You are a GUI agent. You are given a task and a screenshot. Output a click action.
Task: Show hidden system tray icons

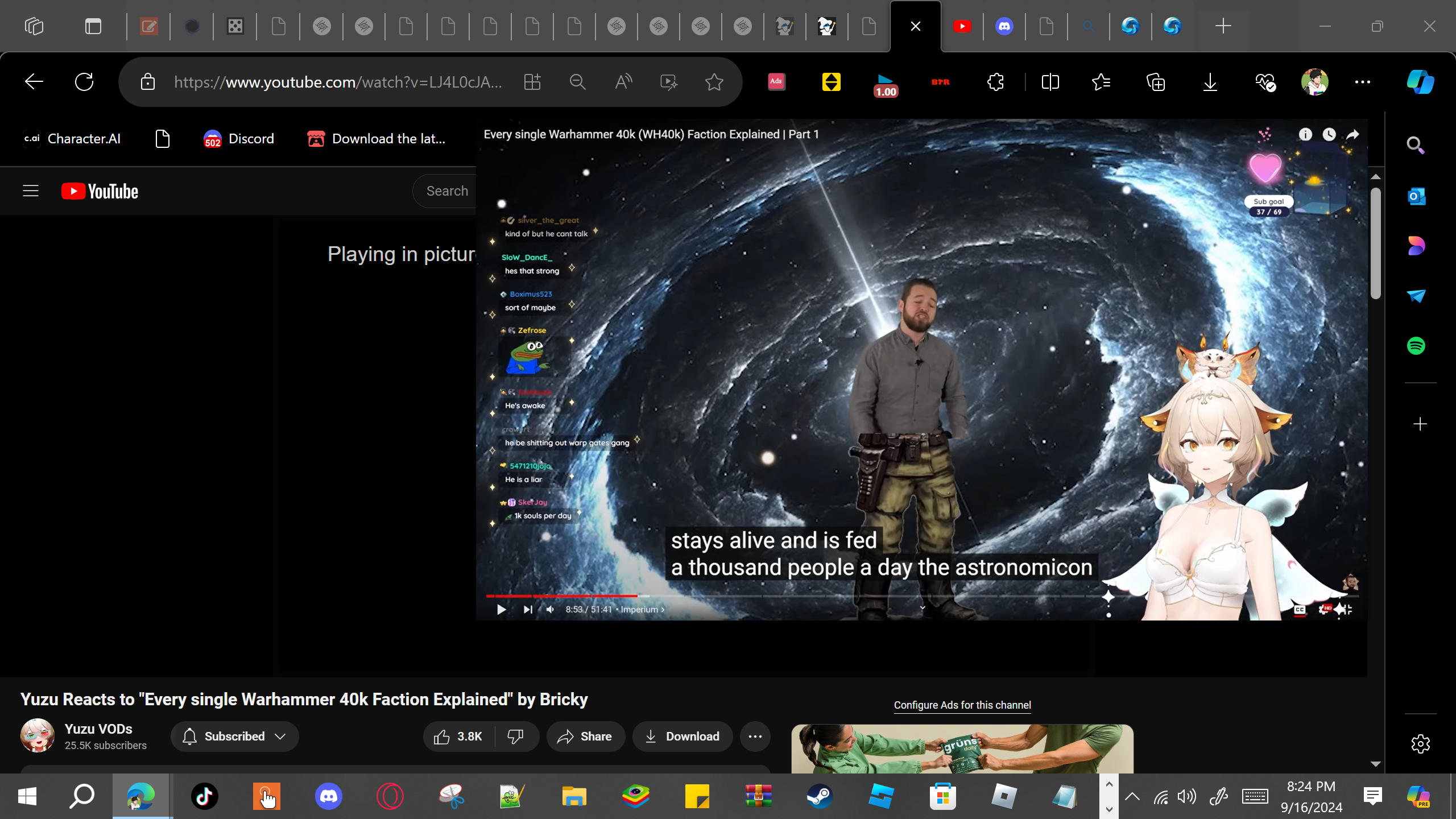pos(1132,796)
